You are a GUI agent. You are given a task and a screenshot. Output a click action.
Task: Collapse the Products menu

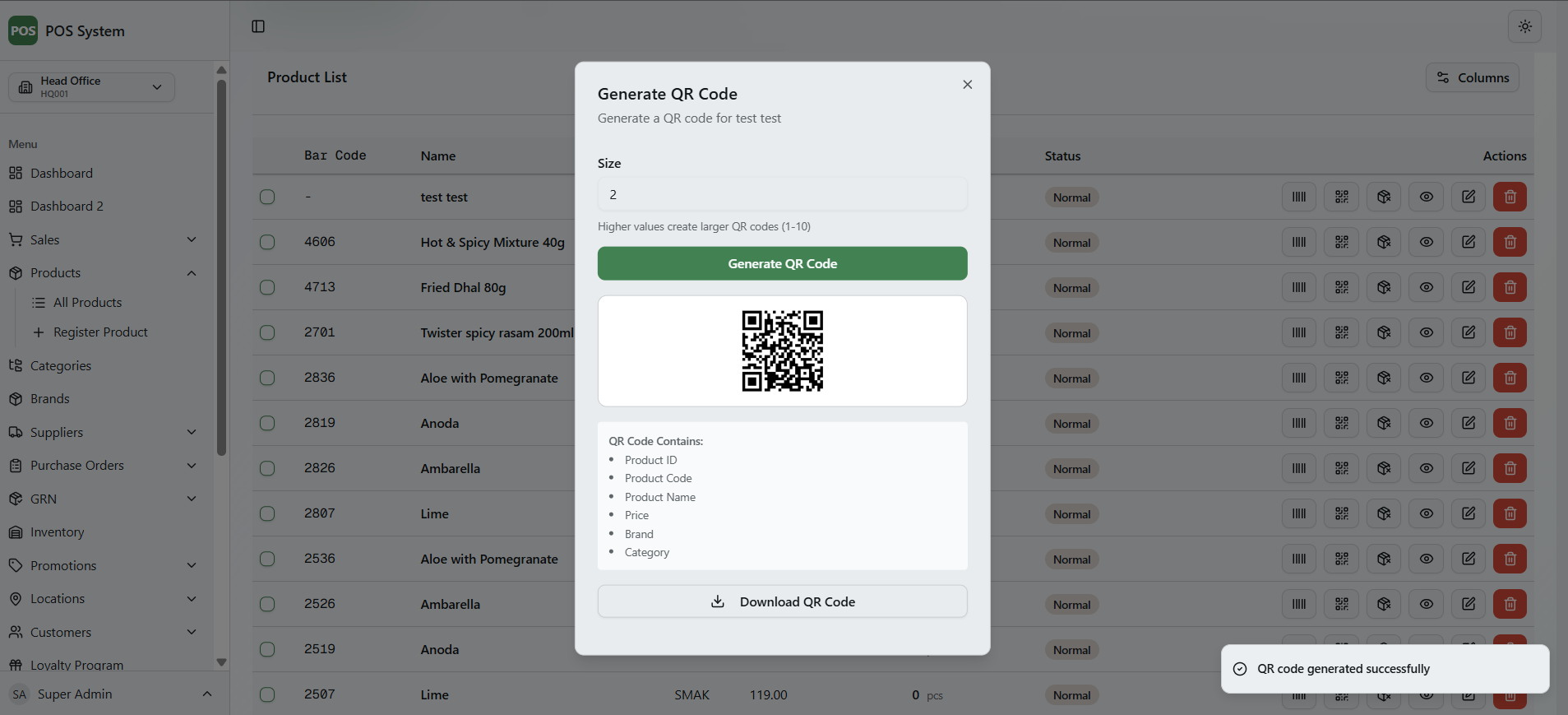click(x=103, y=272)
